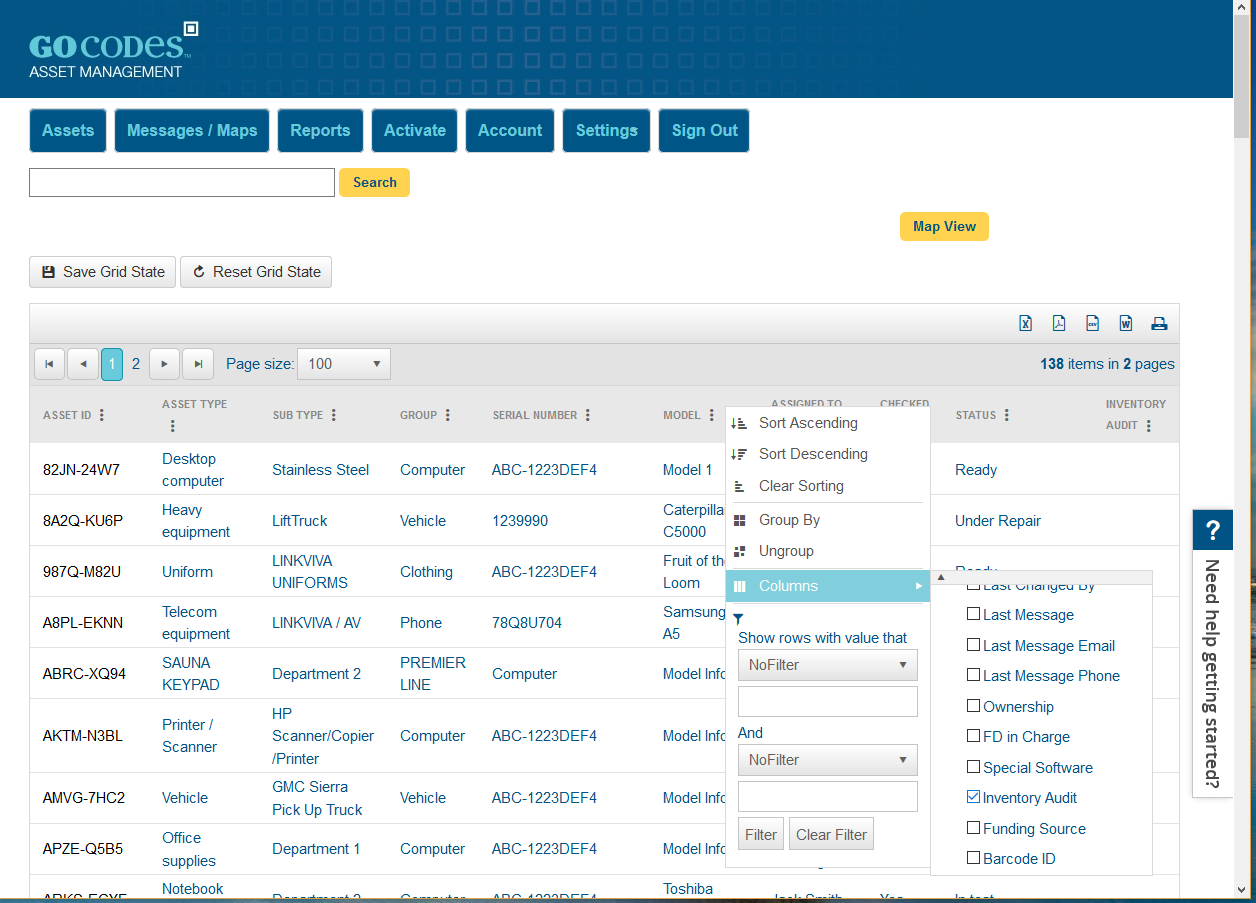Show the Barcode ID column
This screenshot has height=903, width=1256.
pos(974,858)
